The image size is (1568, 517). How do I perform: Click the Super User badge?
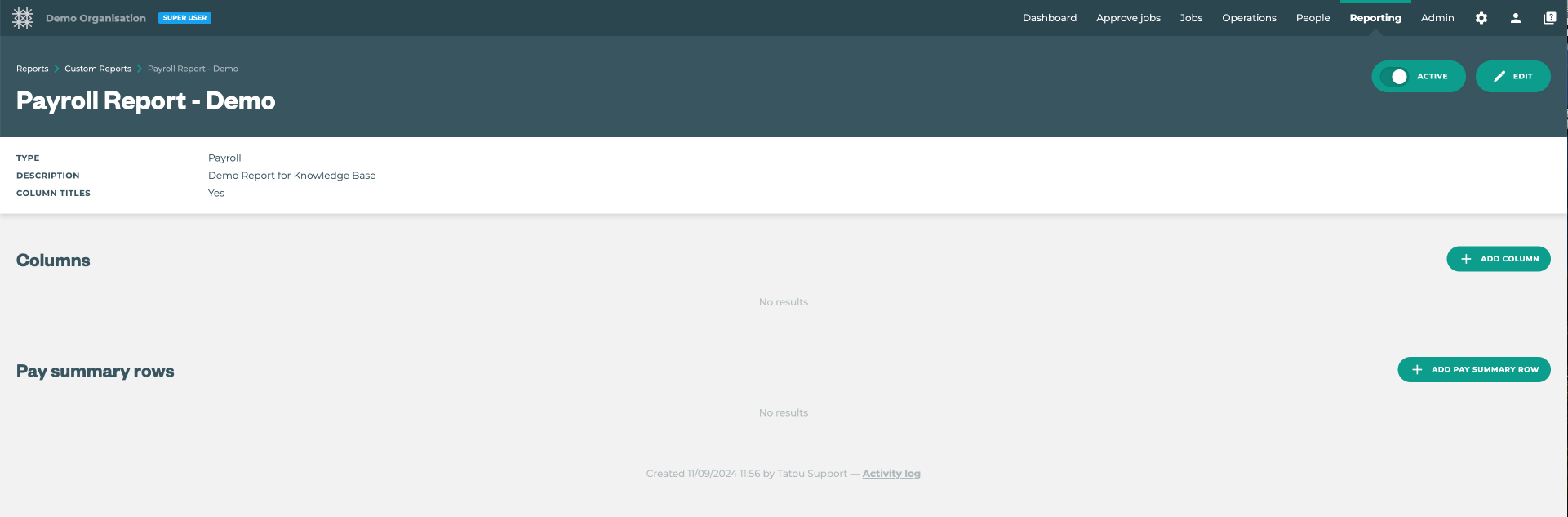(x=184, y=18)
